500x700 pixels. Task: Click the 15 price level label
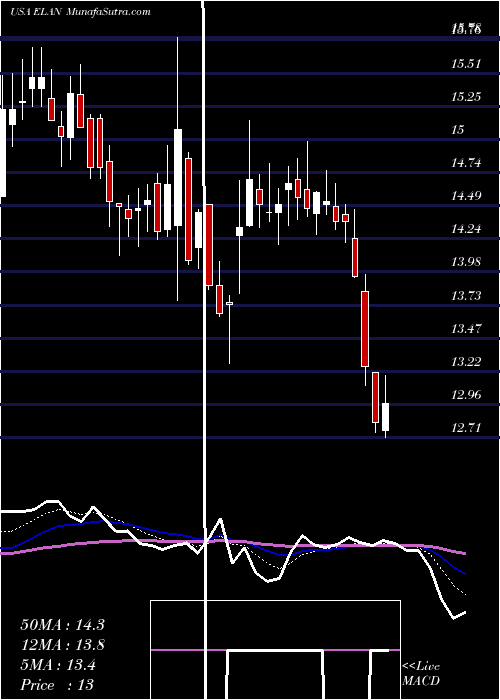[458, 130]
